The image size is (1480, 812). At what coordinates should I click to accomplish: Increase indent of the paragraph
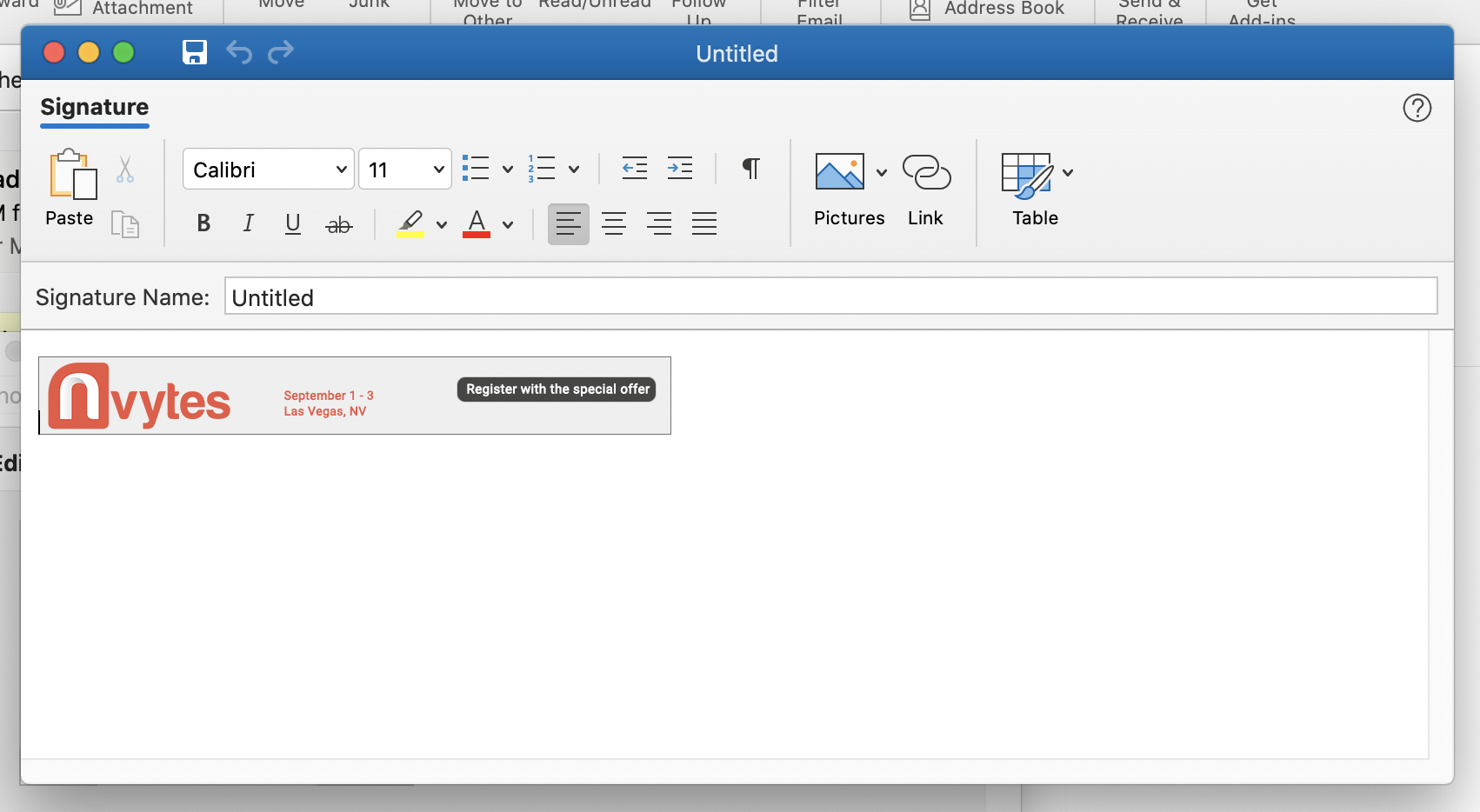[679, 169]
